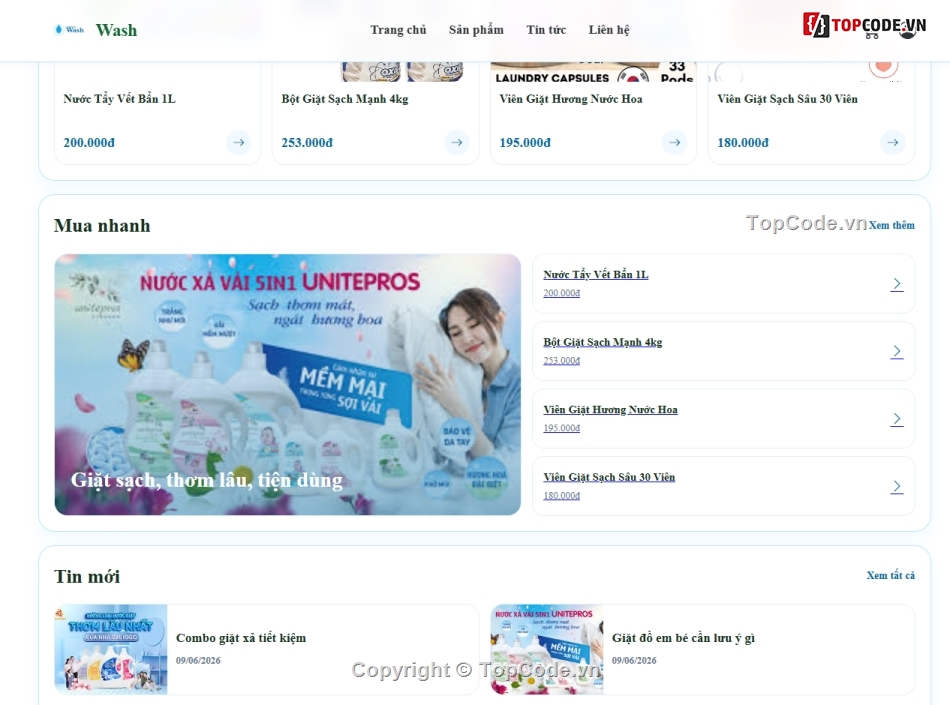This screenshot has height=705, width=950.
Task: Open Viên Giặt Sạch Sâu 30 Viên card title
Action: tap(788, 99)
